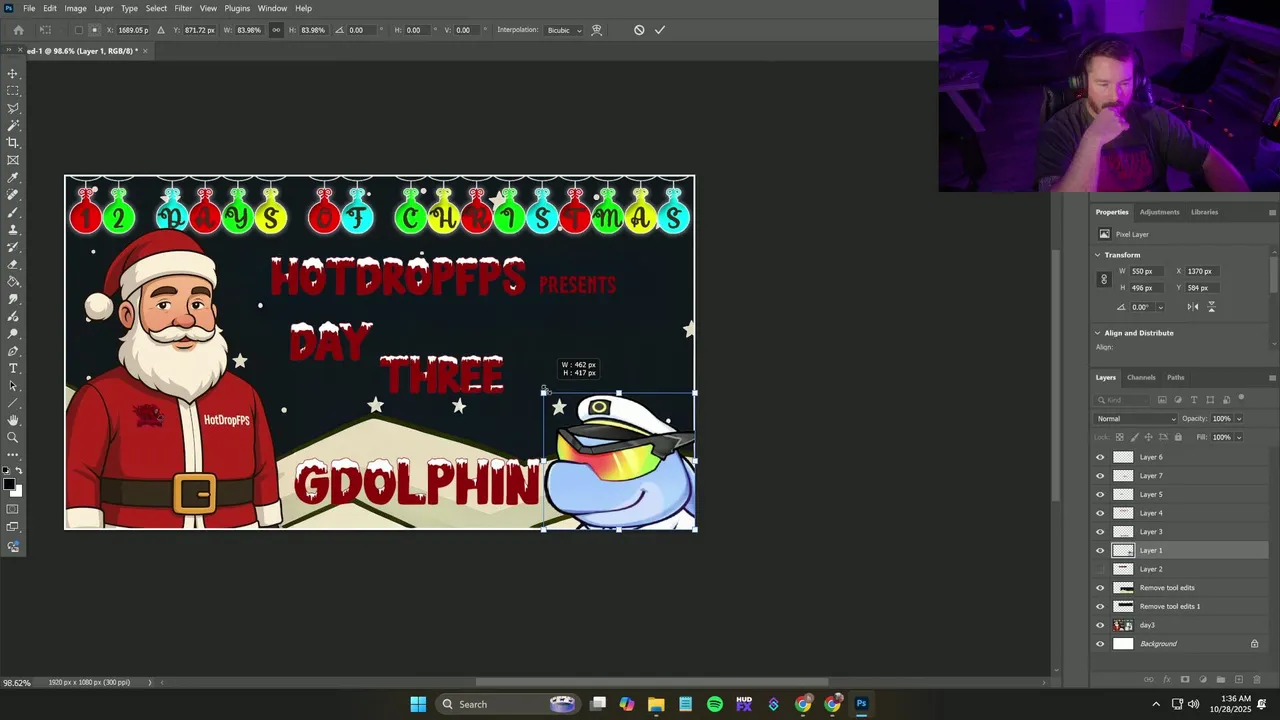Hide Layer 1 visibility eye
The width and height of the screenshot is (1280, 720).
(1100, 550)
